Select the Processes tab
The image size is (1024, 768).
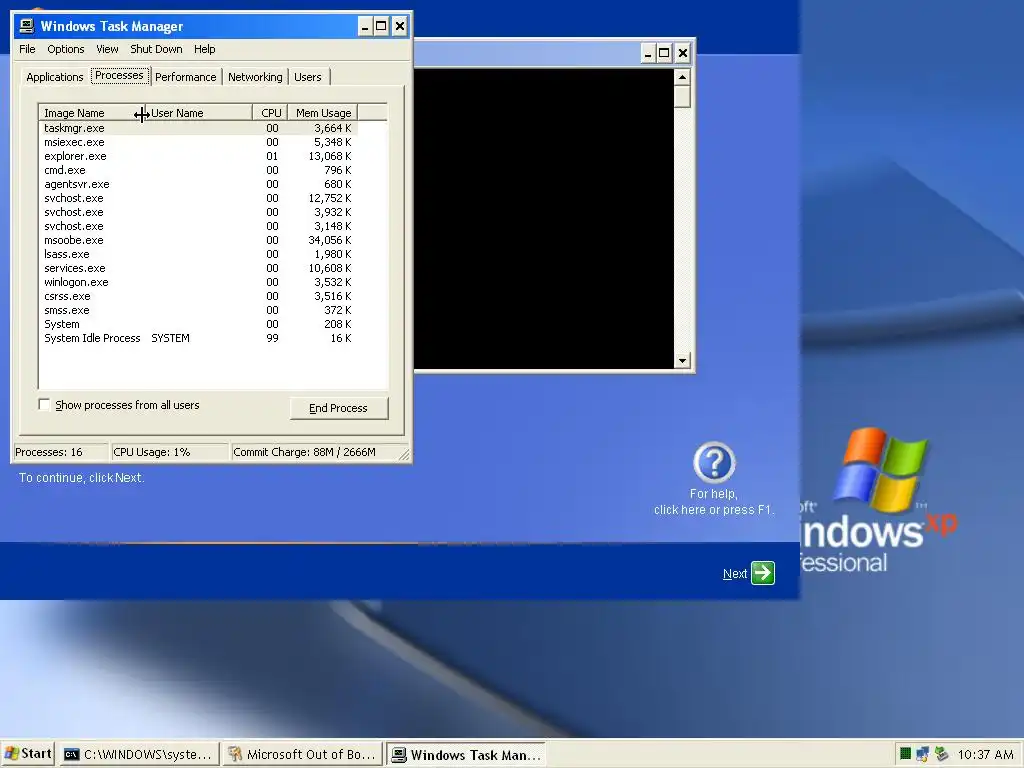(x=119, y=76)
